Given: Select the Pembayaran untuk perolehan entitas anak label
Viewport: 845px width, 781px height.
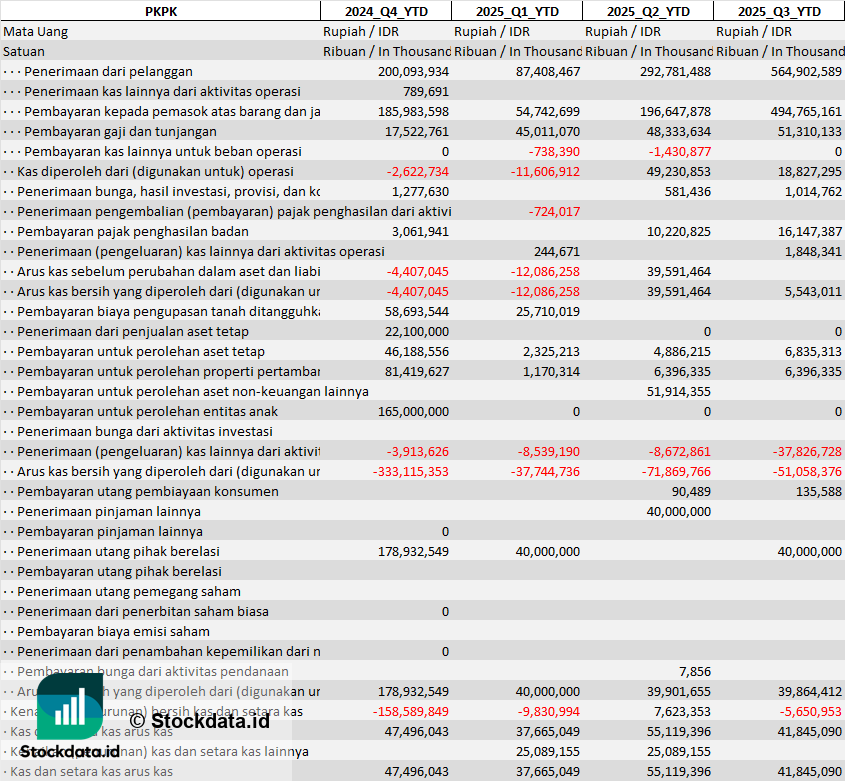Looking at the screenshot, I should 147,411.
